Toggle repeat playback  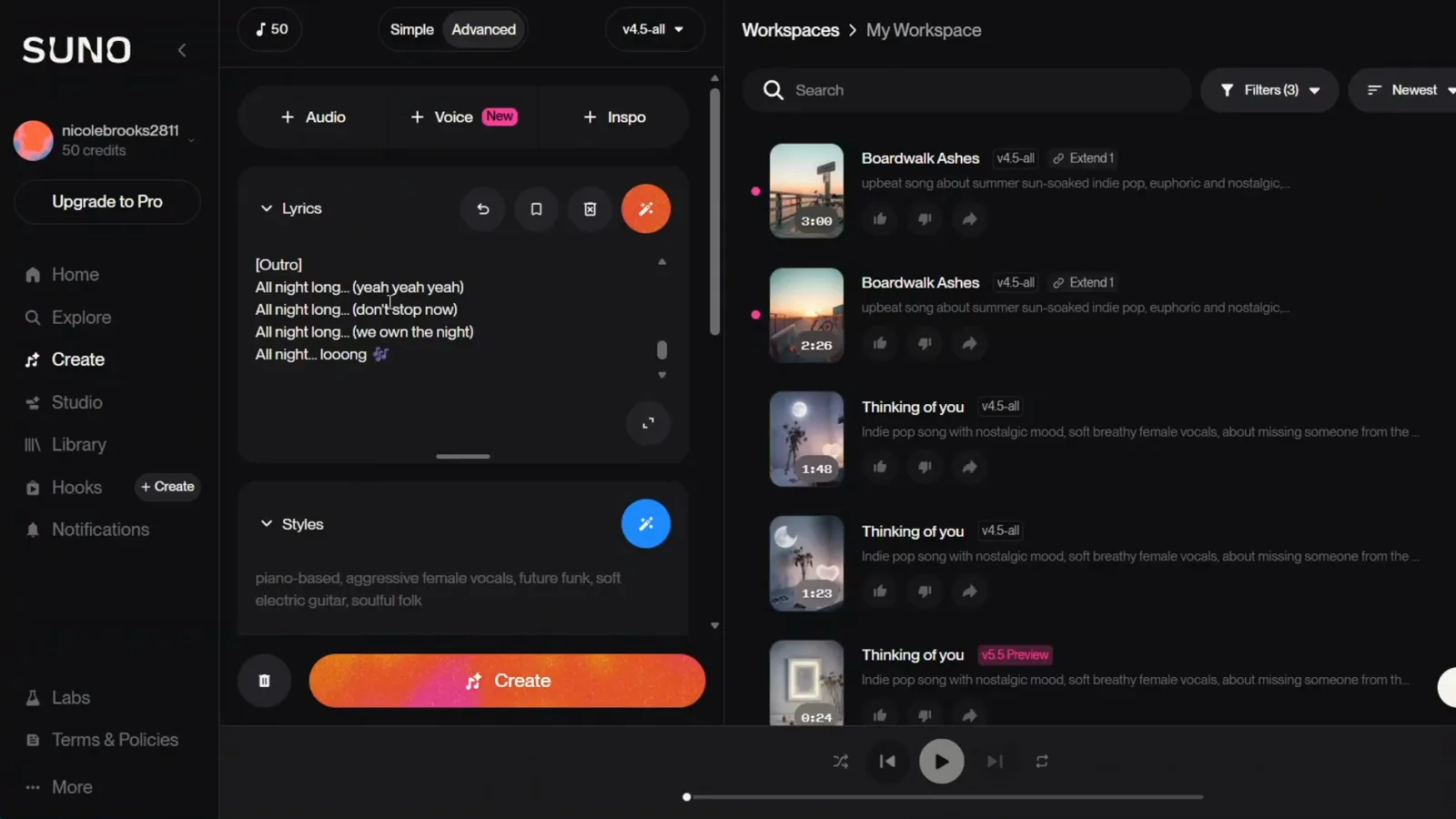(x=1042, y=762)
